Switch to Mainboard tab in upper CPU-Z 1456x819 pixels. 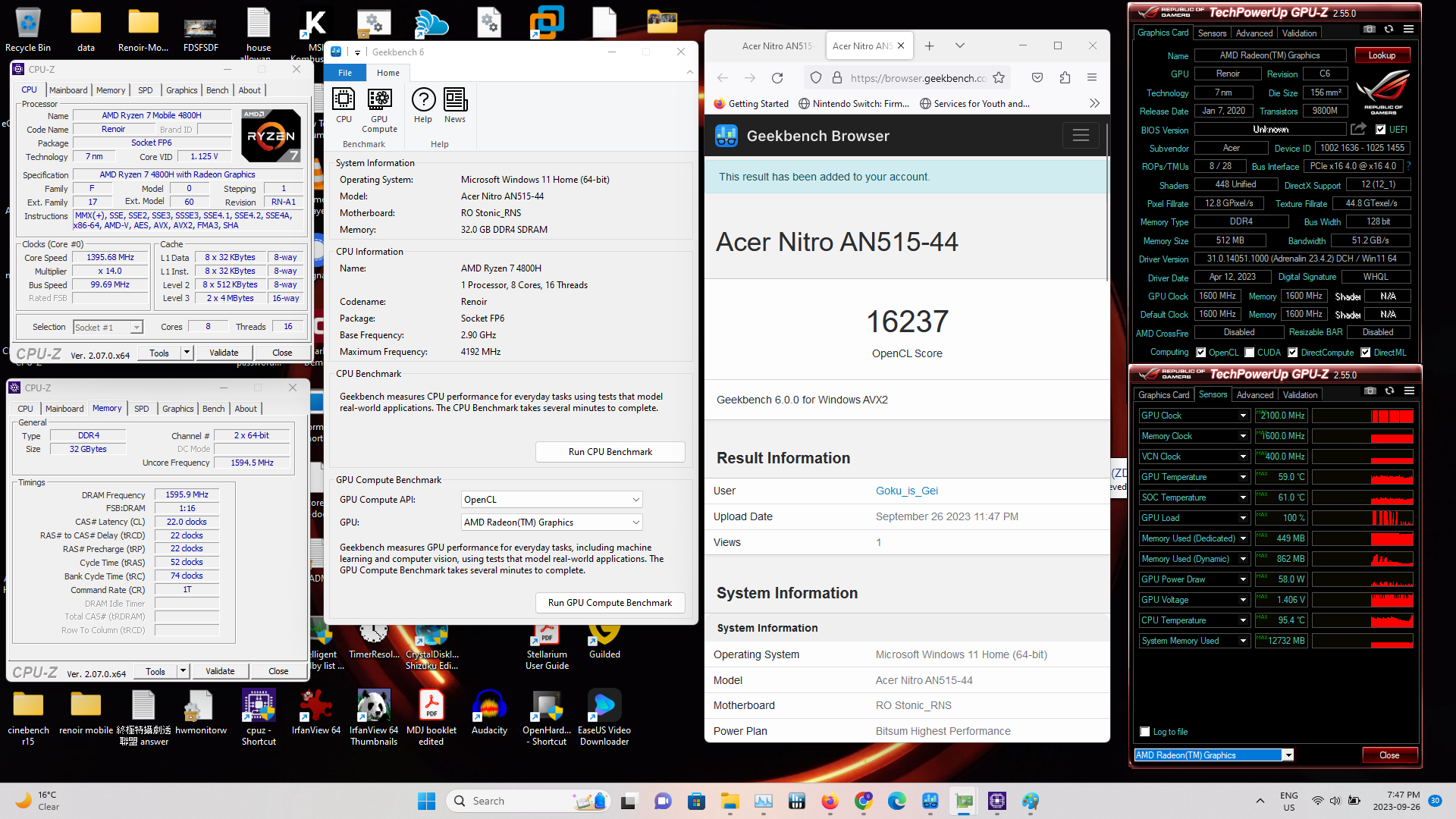[x=68, y=90]
